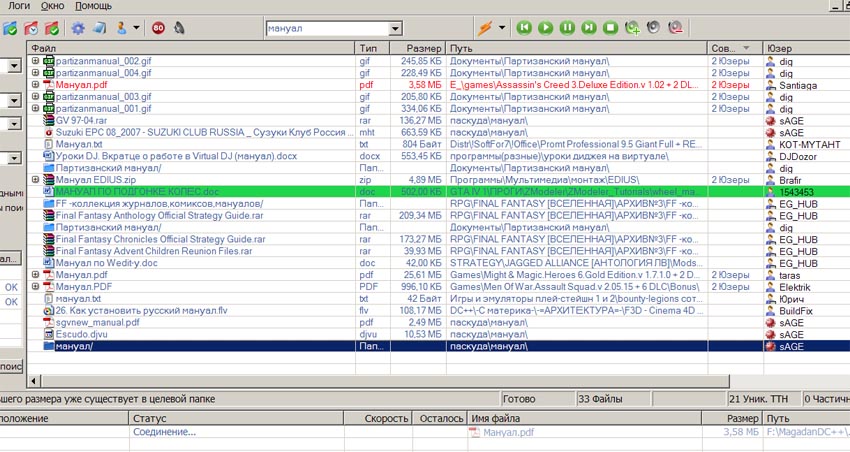Click the green stop button in toolbar
The height and width of the screenshot is (452, 850).
point(610,28)
